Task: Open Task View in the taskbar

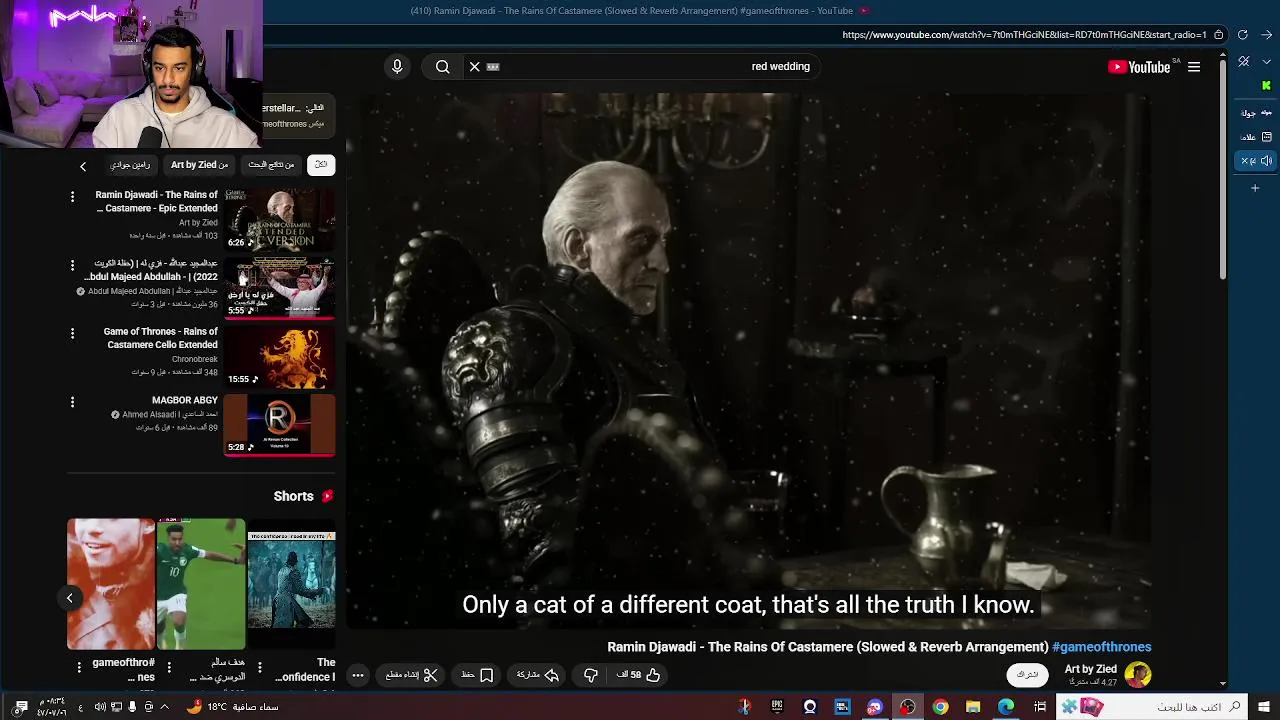Action: [x=1040, y=707]
